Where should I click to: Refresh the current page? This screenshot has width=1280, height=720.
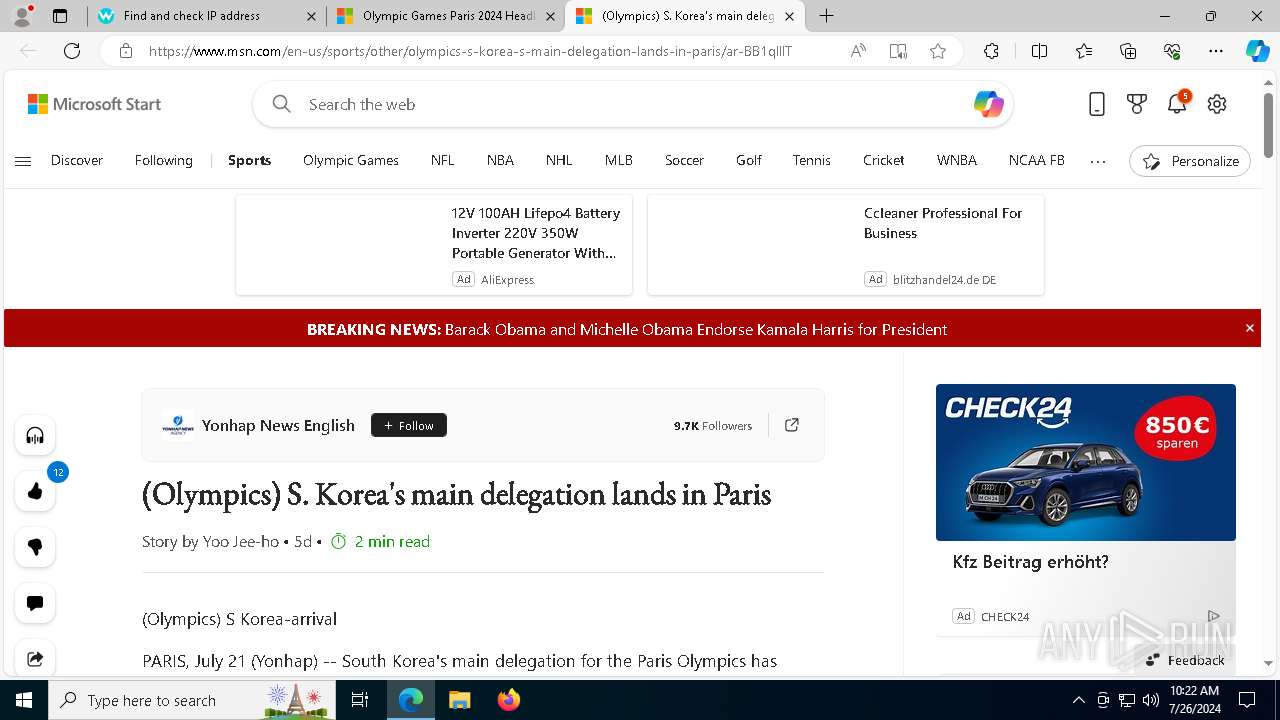coord(72,51)
